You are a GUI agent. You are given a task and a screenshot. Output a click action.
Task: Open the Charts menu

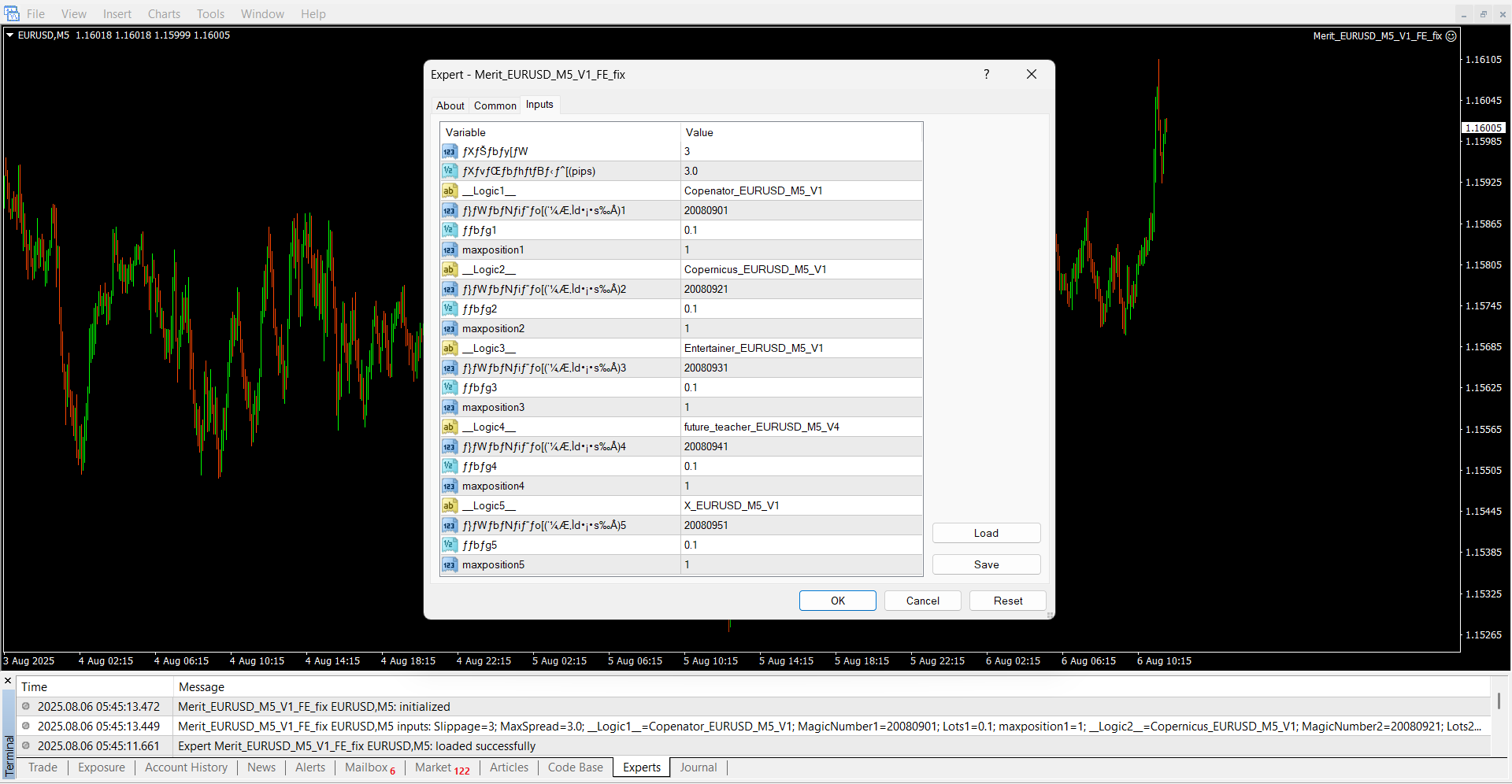(x=164, y=13)
